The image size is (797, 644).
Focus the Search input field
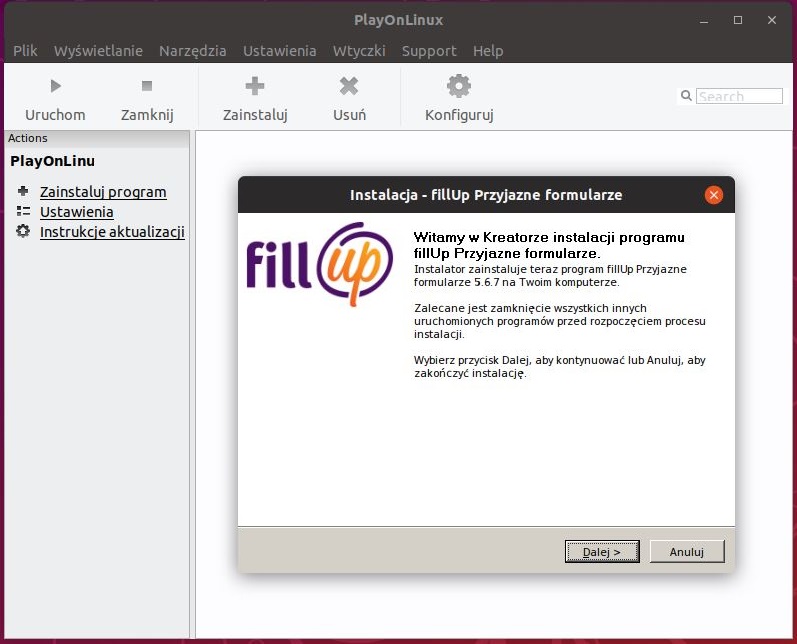[739, 96]
